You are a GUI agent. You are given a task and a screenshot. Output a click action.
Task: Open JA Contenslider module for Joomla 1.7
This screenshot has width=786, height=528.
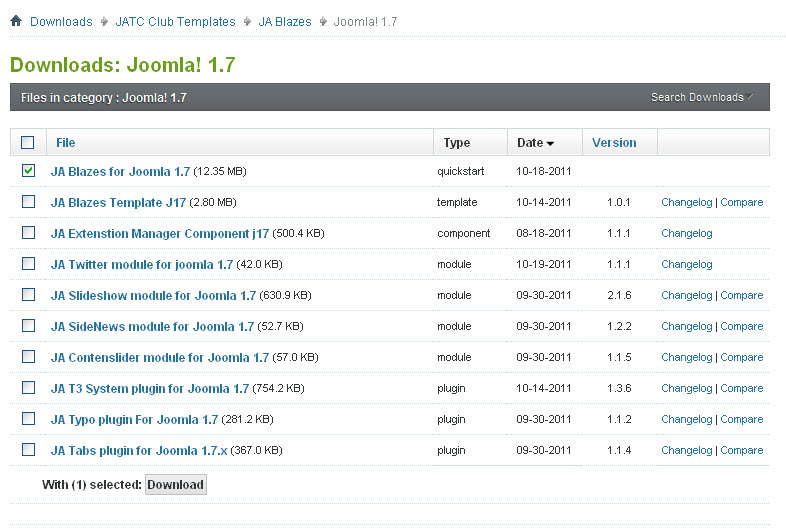[x=160, y=358]
